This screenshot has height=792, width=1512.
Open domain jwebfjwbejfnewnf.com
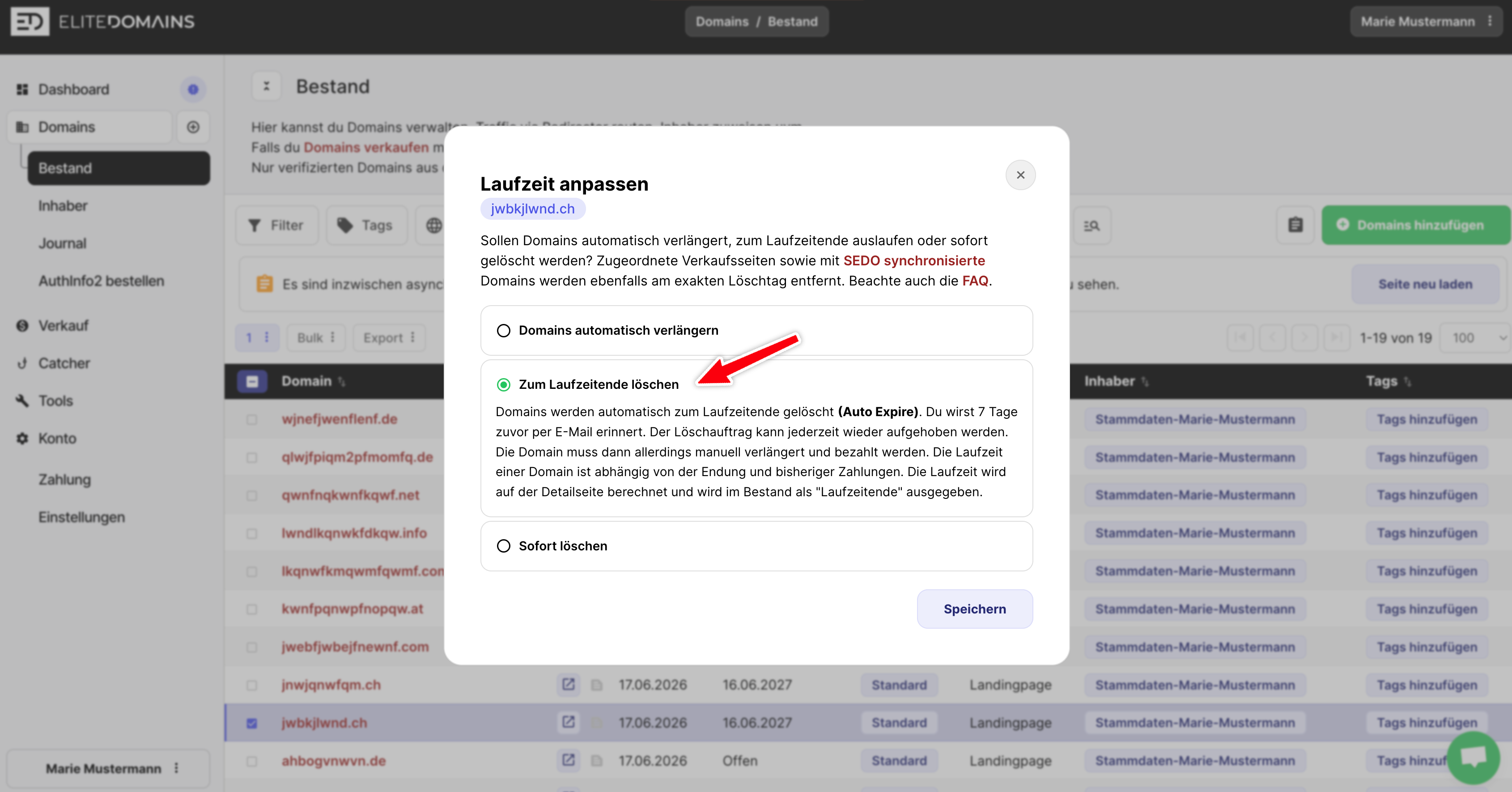[355, 647]
